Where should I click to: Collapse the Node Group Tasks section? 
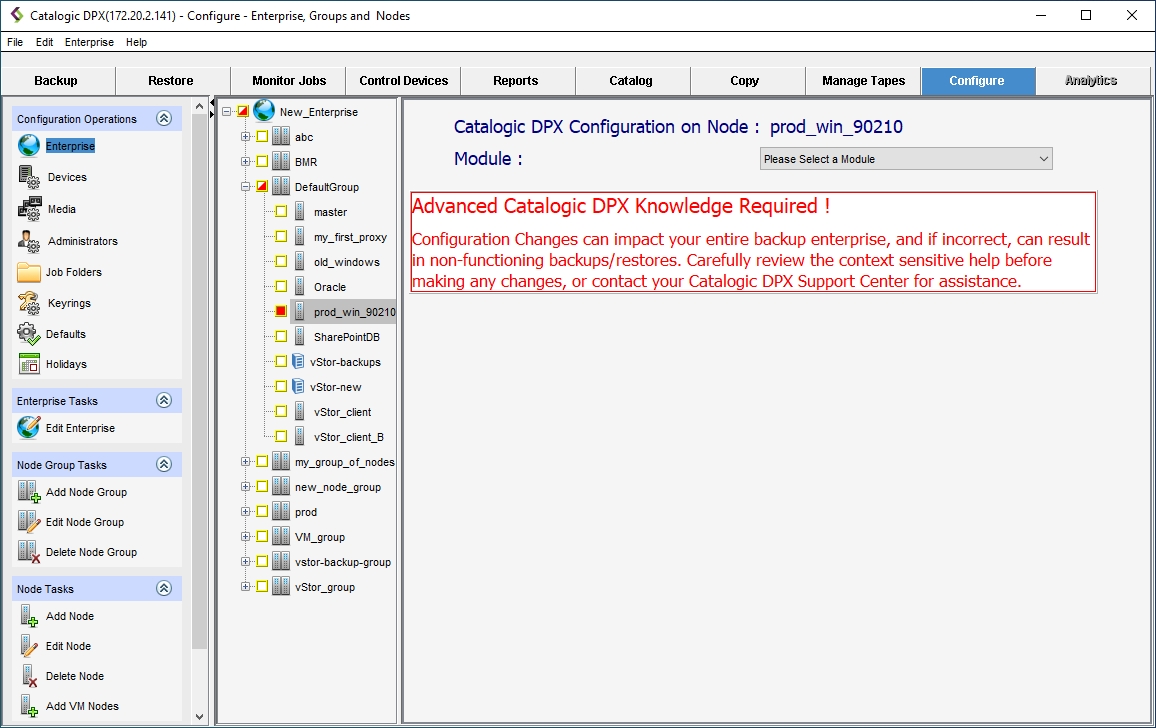(164, 465)
